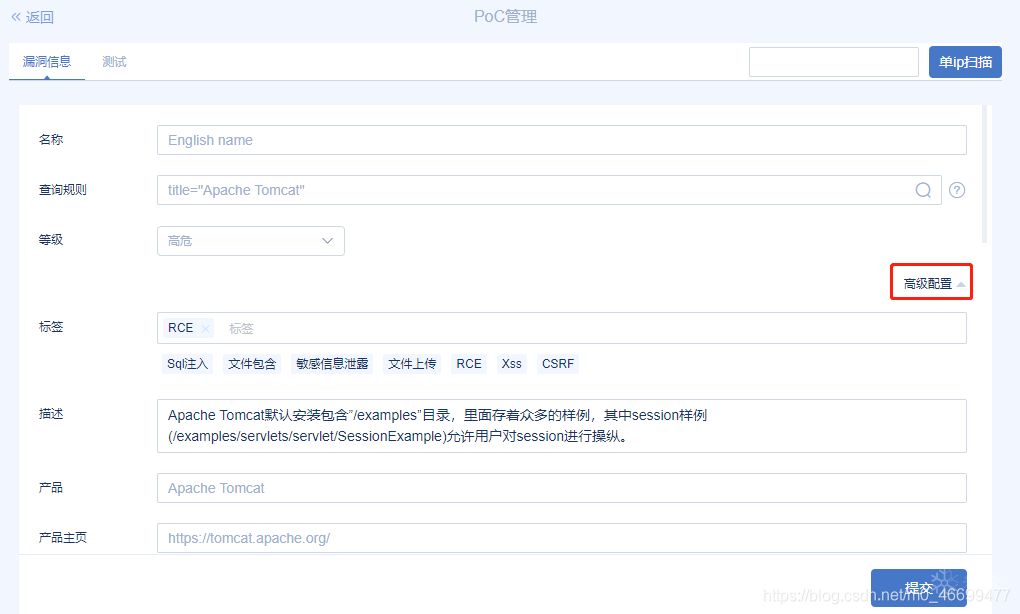Viewport: 1020px width, 614px height.
Task: Click the 单ip扫描 button
Action: click(x=965, y=62)
